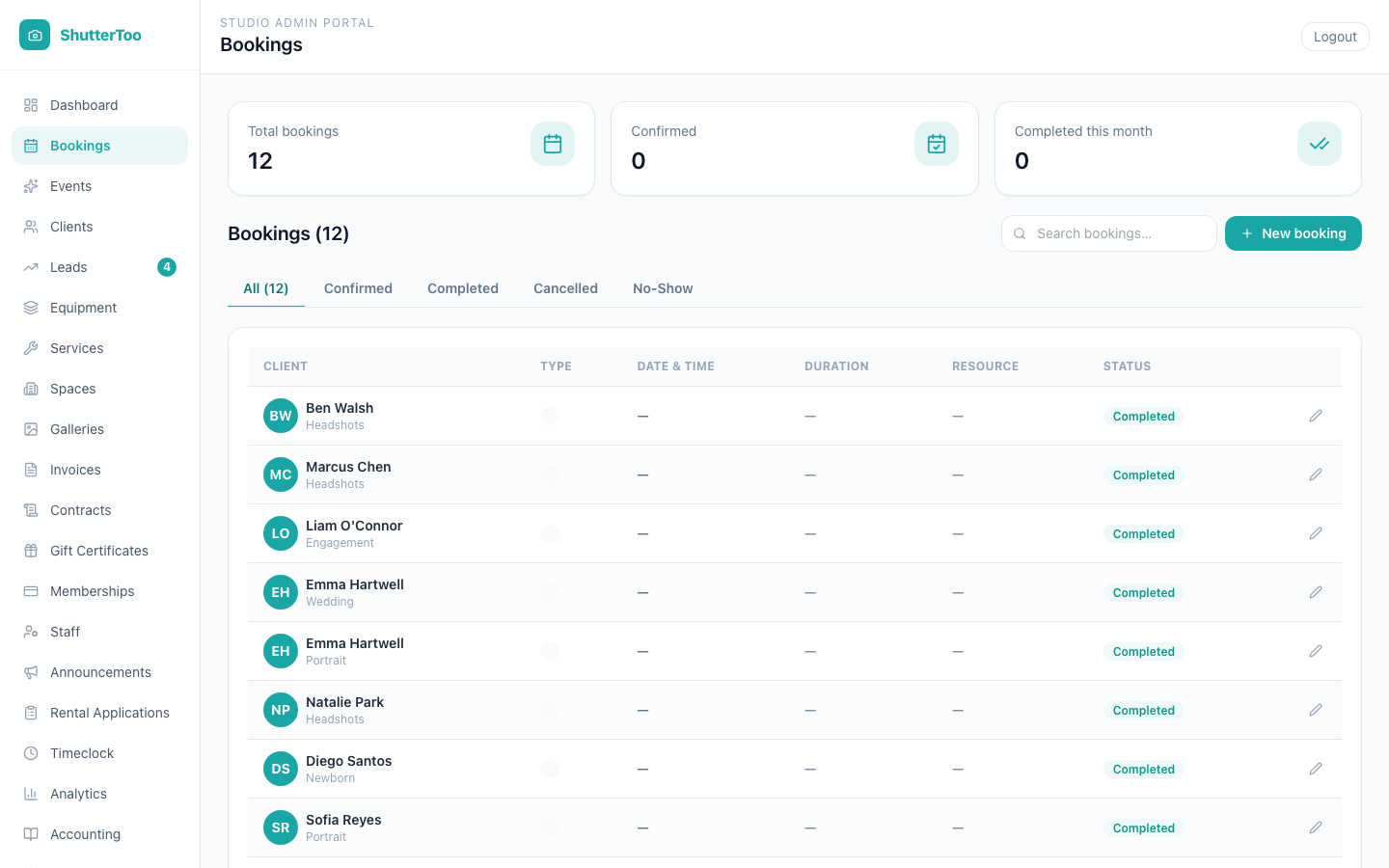Click the LO avatar for Liam O'Connor
Viewport: 1389px width, 868px height.
coord(281,533)
